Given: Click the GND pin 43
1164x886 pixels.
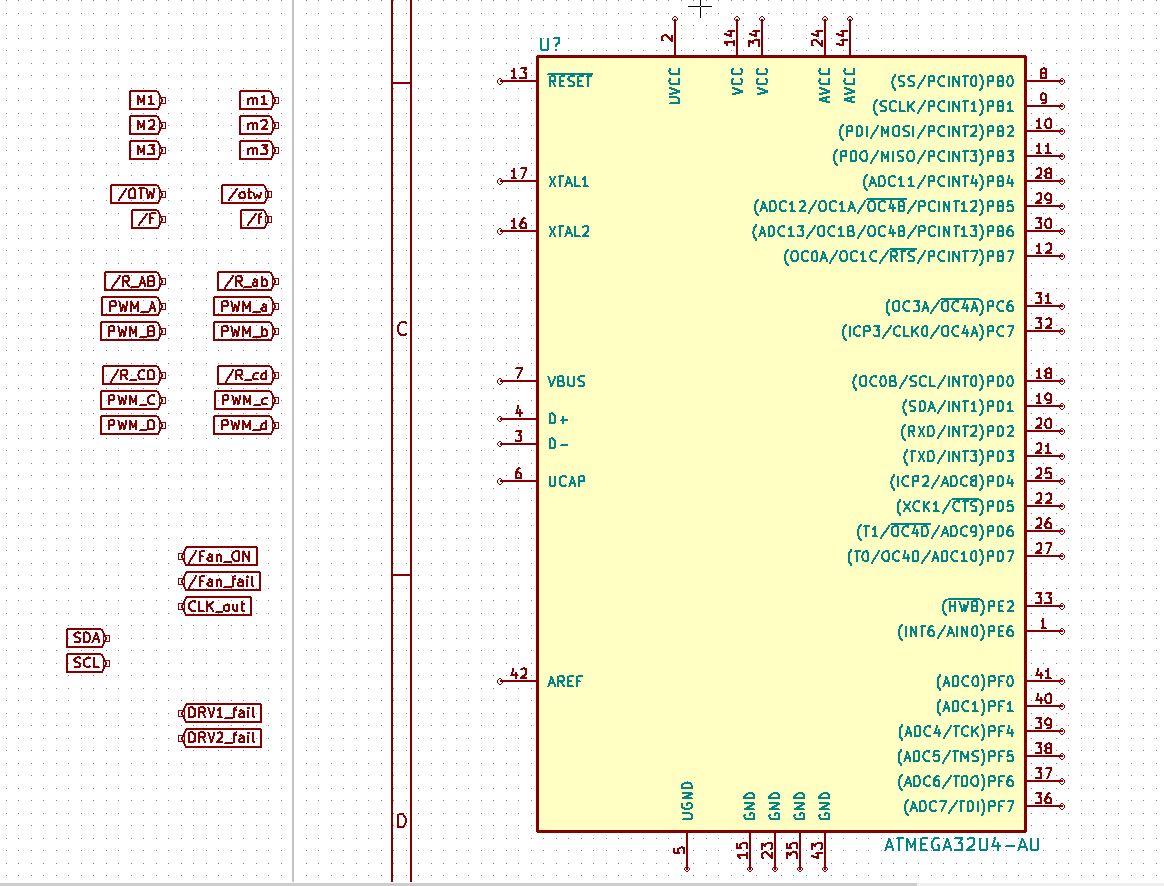Looking at the screenshot, I should (x=824, y=850).
